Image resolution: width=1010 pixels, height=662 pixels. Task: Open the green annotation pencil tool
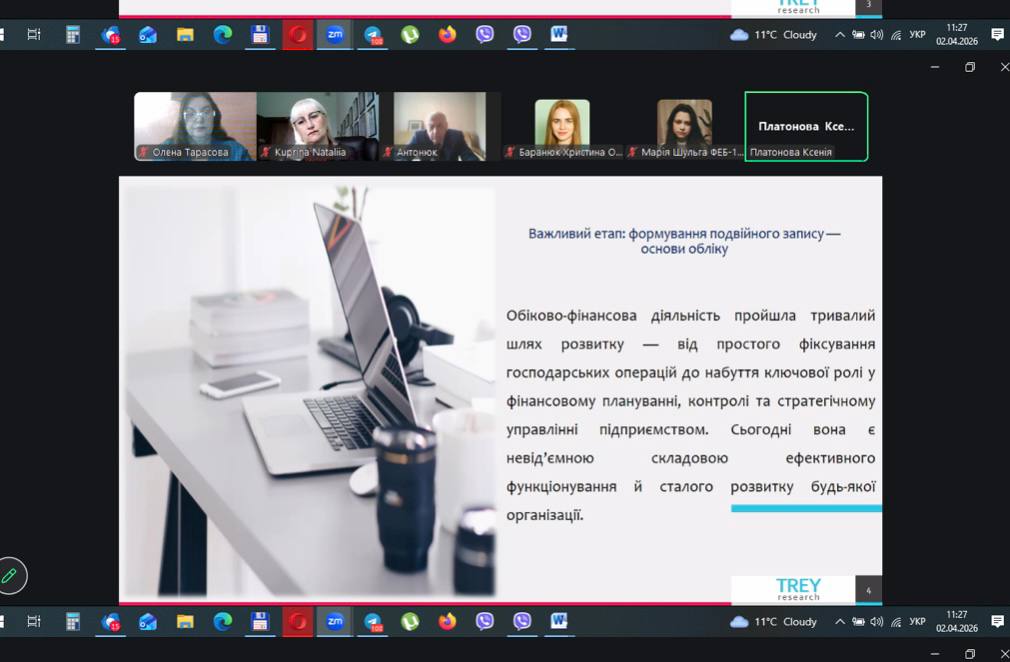click(11, 575)
